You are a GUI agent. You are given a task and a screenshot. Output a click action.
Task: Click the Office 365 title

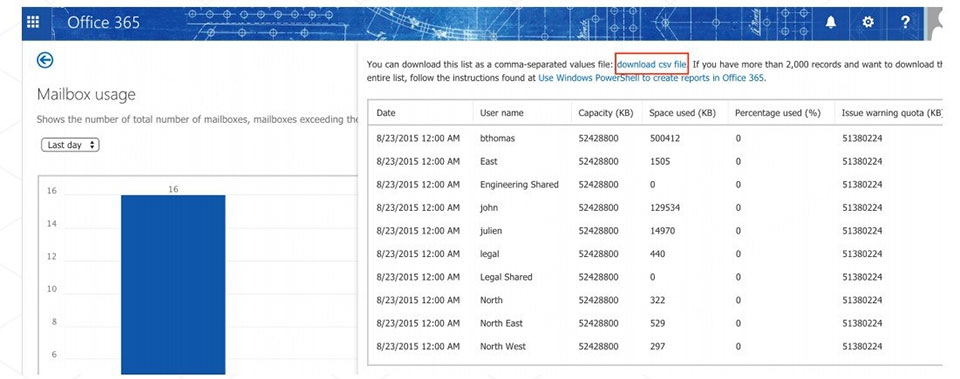coord(103,23)
